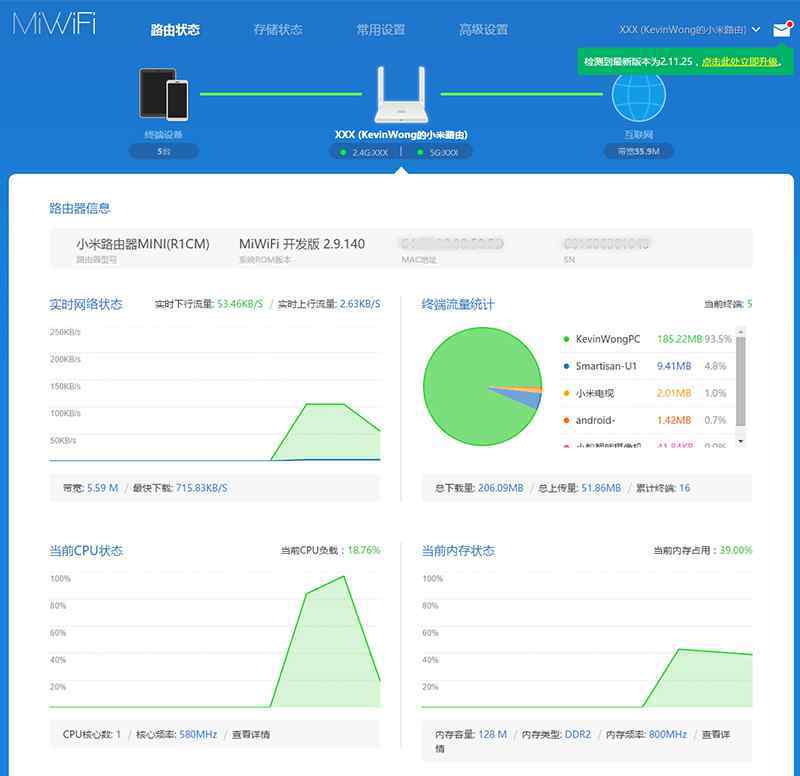800x776 pixels.
Task: Click the MiWiFi logo
Action: click(x=54, y=23)
